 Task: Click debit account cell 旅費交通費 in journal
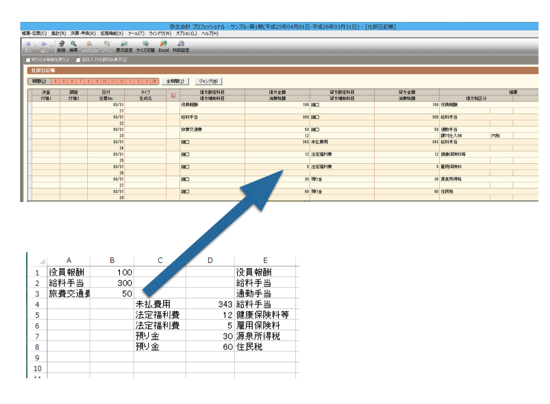212,129
